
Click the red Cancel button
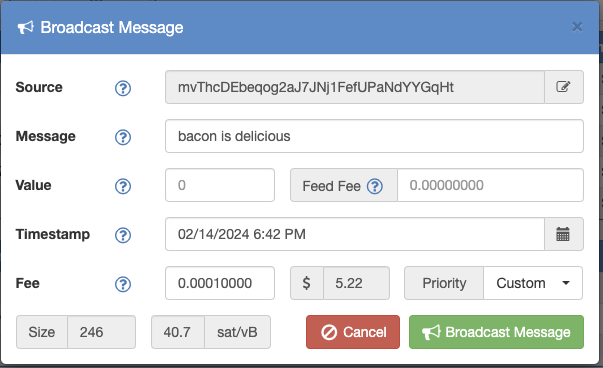(x=353, y=332)
